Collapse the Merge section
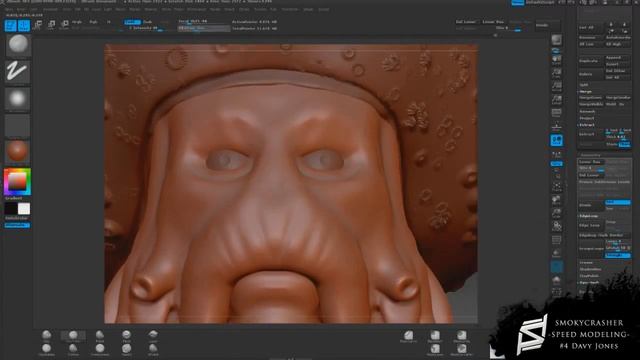 tap(586, 91)
